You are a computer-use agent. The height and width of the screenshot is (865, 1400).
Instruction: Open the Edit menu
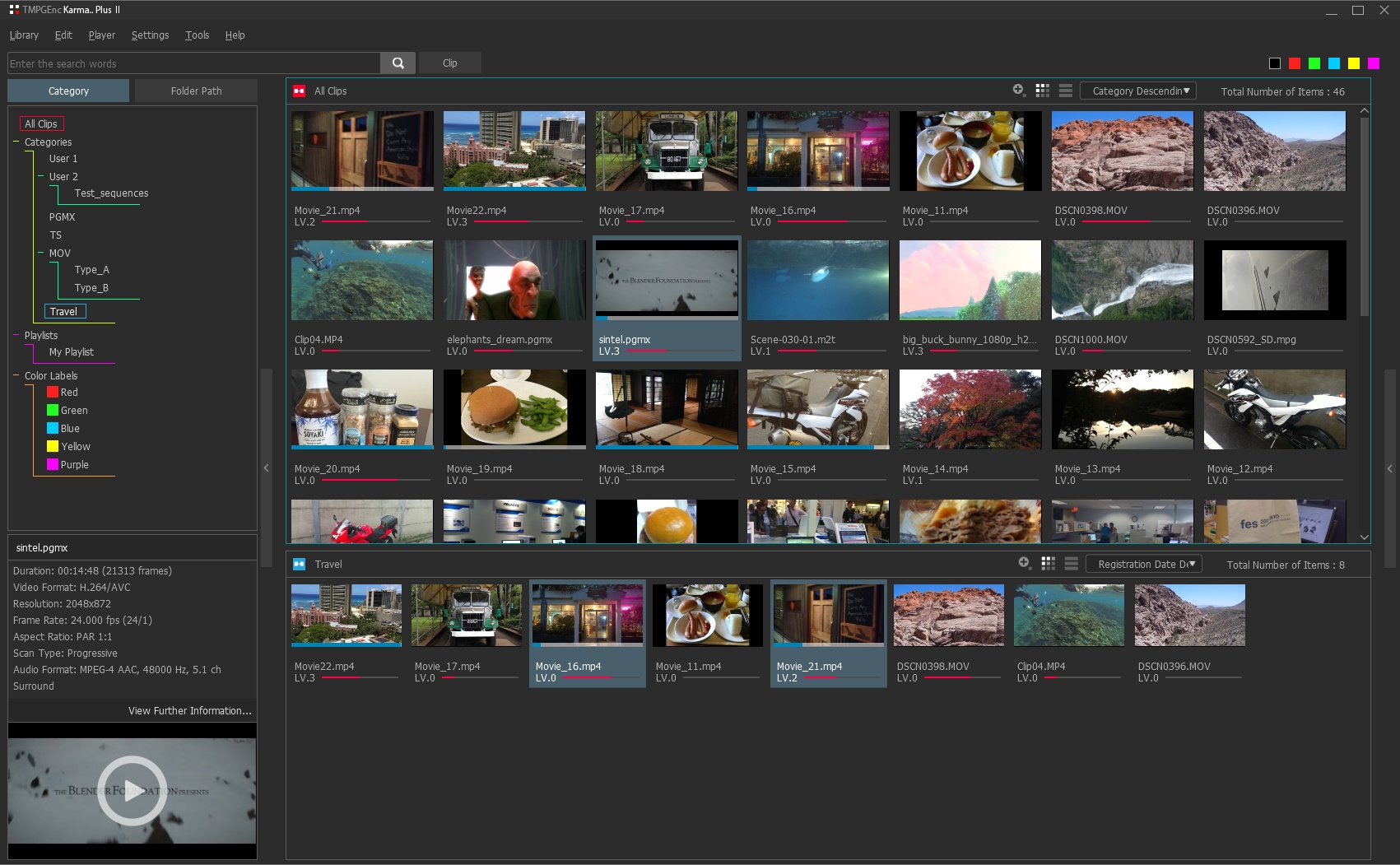click(63, 35)
